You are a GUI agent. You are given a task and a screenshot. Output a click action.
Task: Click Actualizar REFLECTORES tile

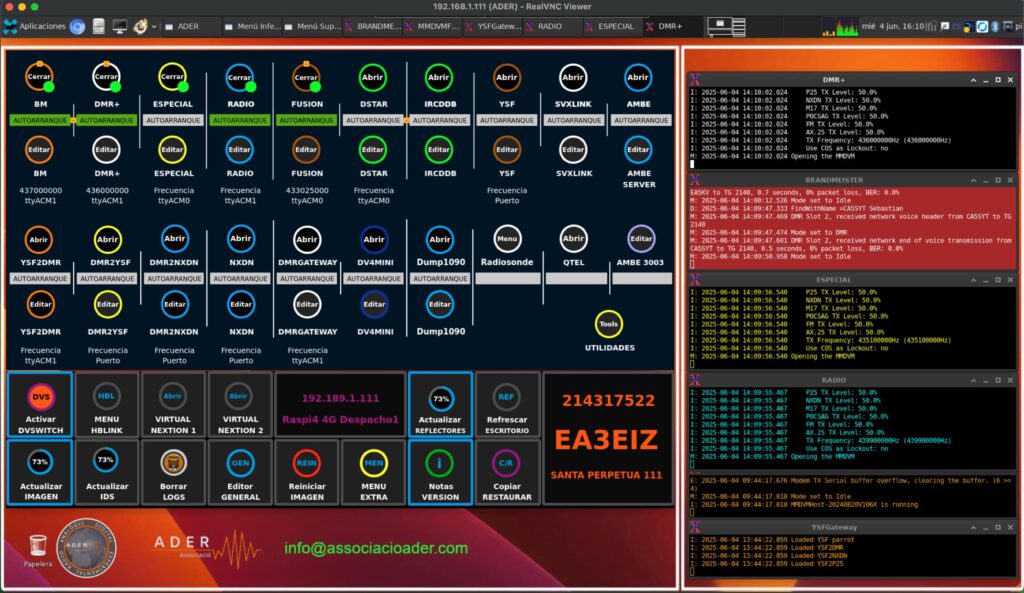tap(440, 405)
